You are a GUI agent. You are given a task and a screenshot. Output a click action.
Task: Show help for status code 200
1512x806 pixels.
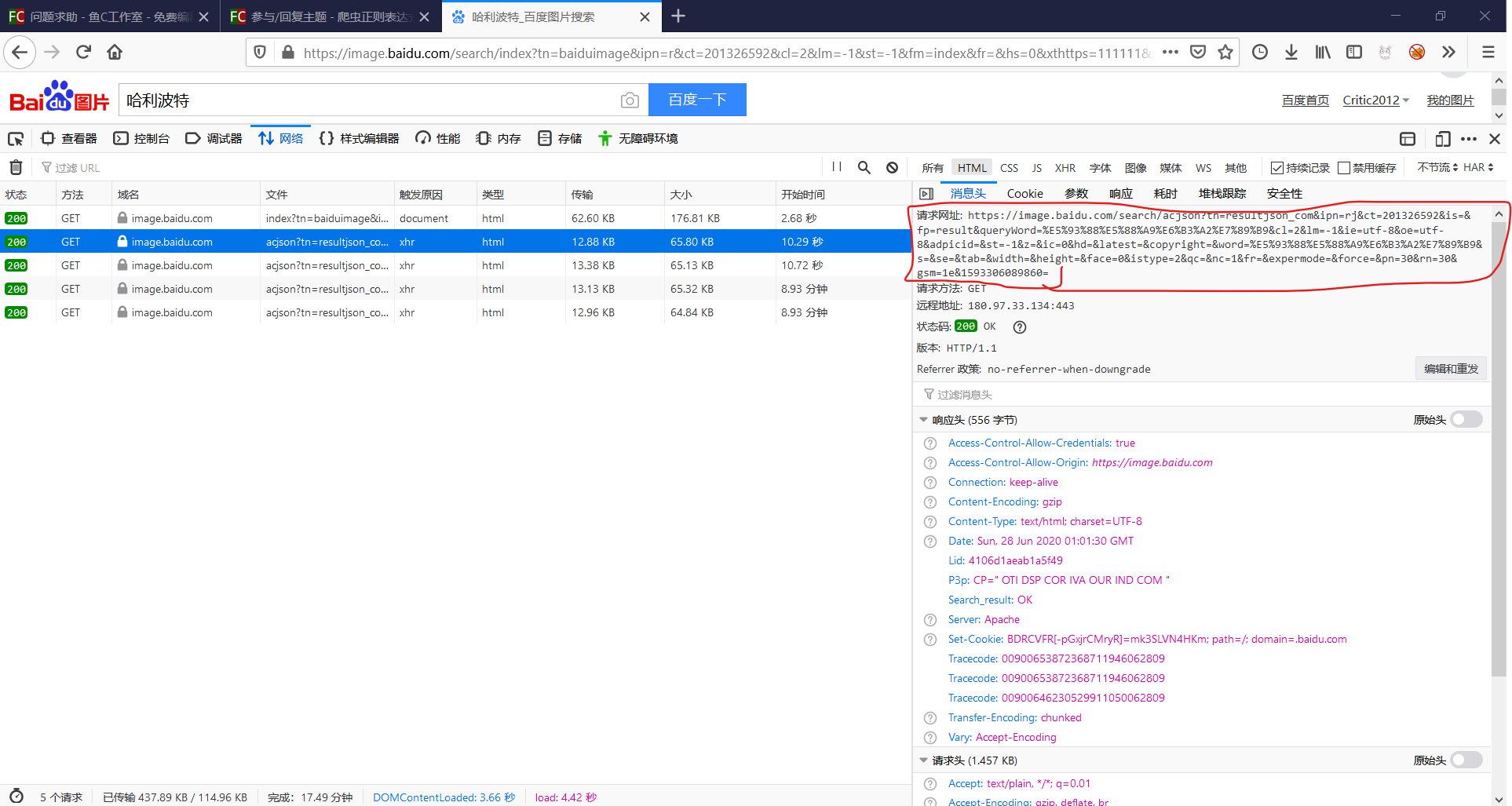(1020, 327)
